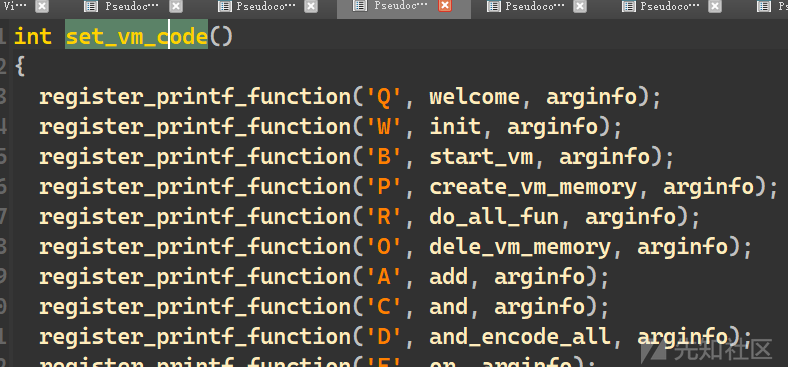Image resolution: width=788 pixels, height=367 pixels.
Task: Select the 'dele_vm_memory' handler name
Action: click(x=520, y=247)
